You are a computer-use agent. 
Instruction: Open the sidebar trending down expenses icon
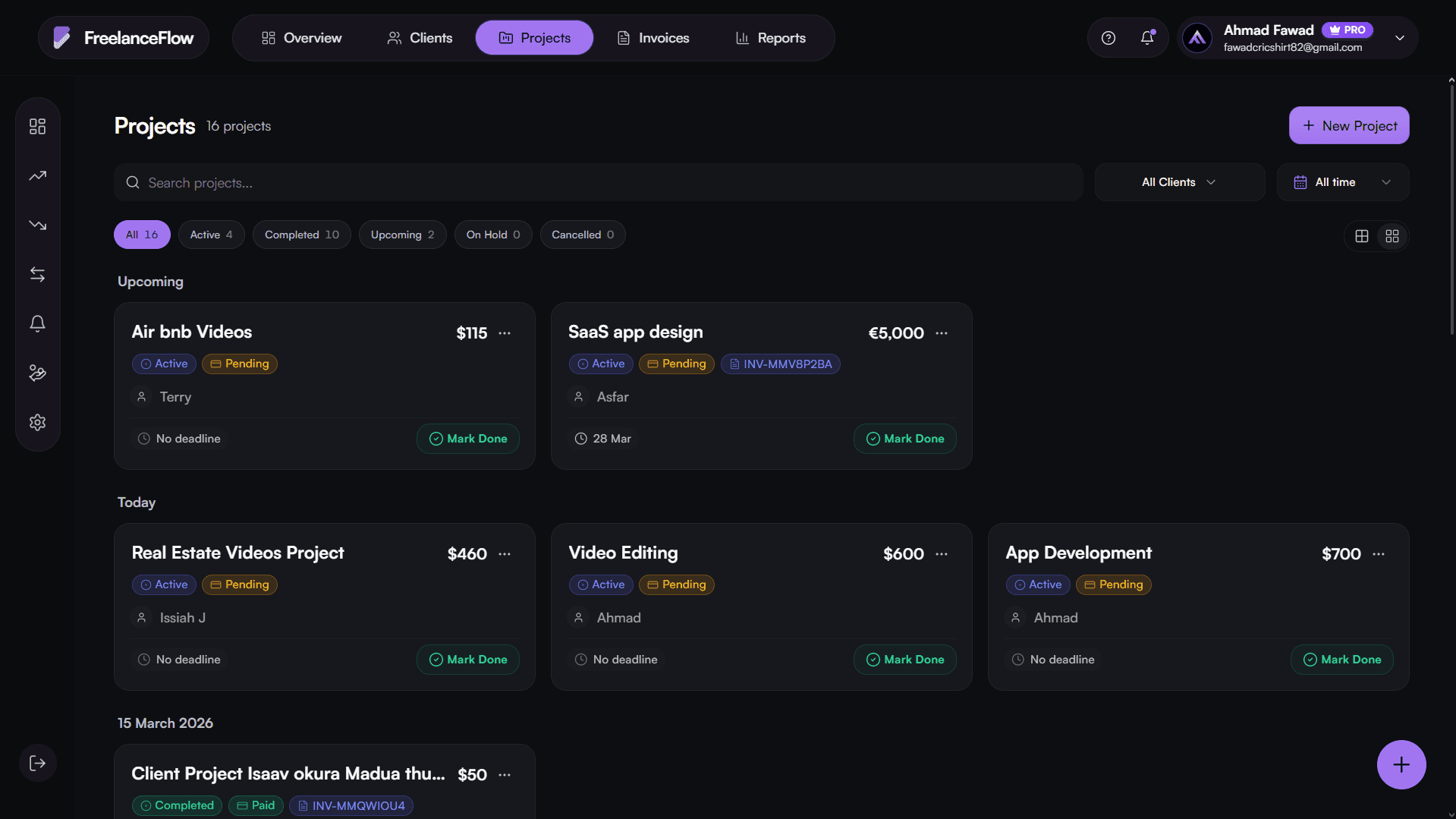click(x=37, y=225)
